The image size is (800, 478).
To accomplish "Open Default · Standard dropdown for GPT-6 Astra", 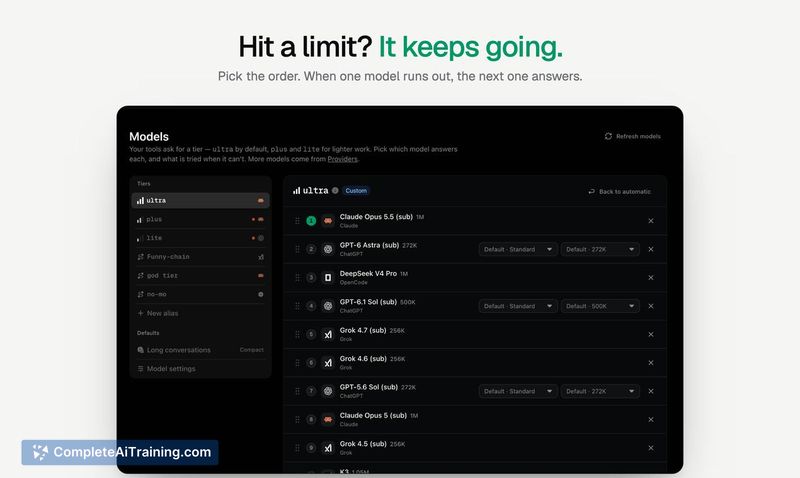I will coord(517,249).
